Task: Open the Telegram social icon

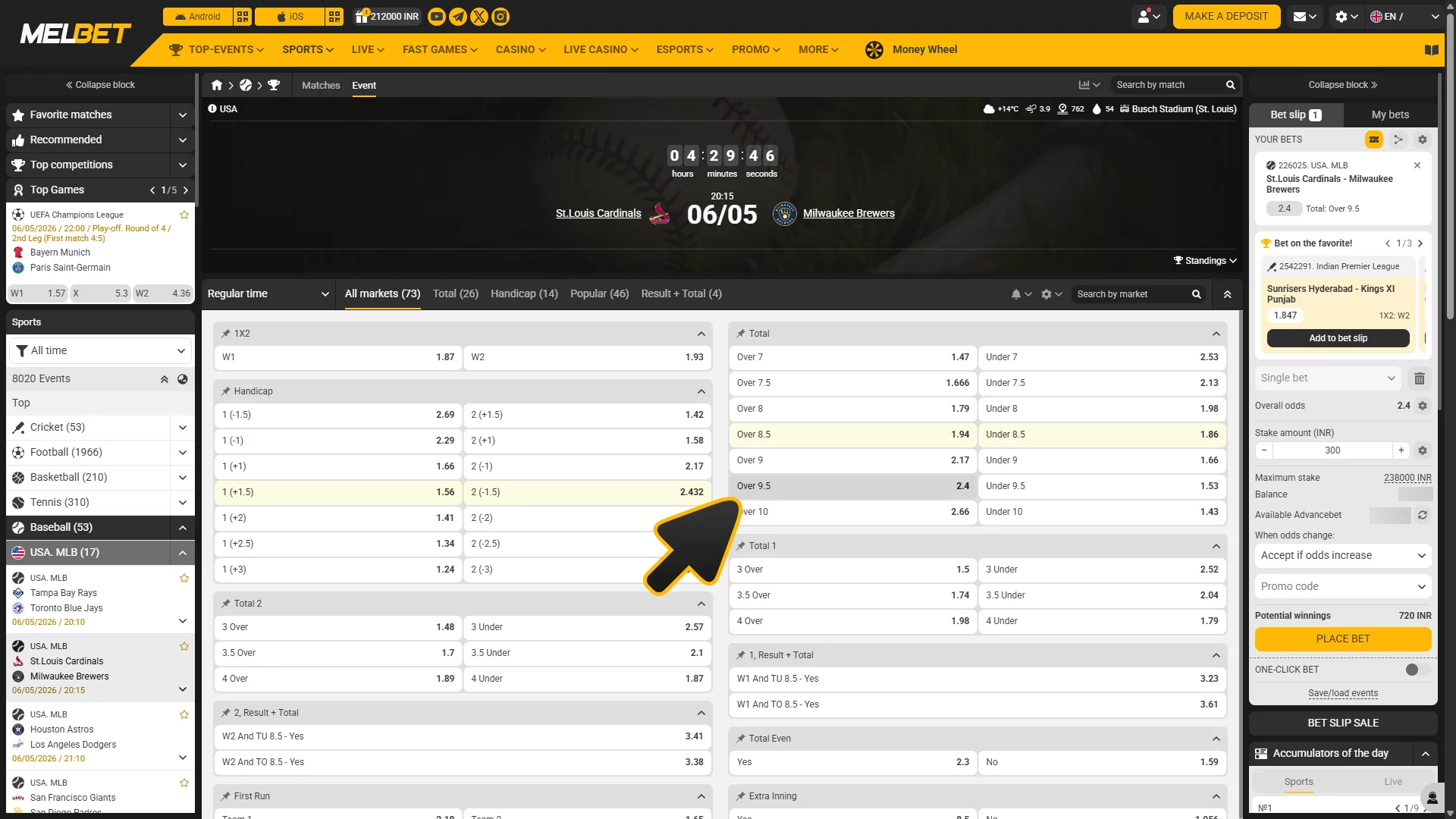Action: (x=458, y=17)
